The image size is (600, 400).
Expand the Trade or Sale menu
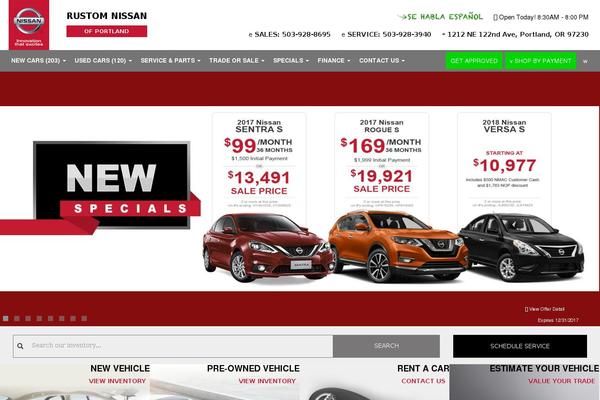236,60
